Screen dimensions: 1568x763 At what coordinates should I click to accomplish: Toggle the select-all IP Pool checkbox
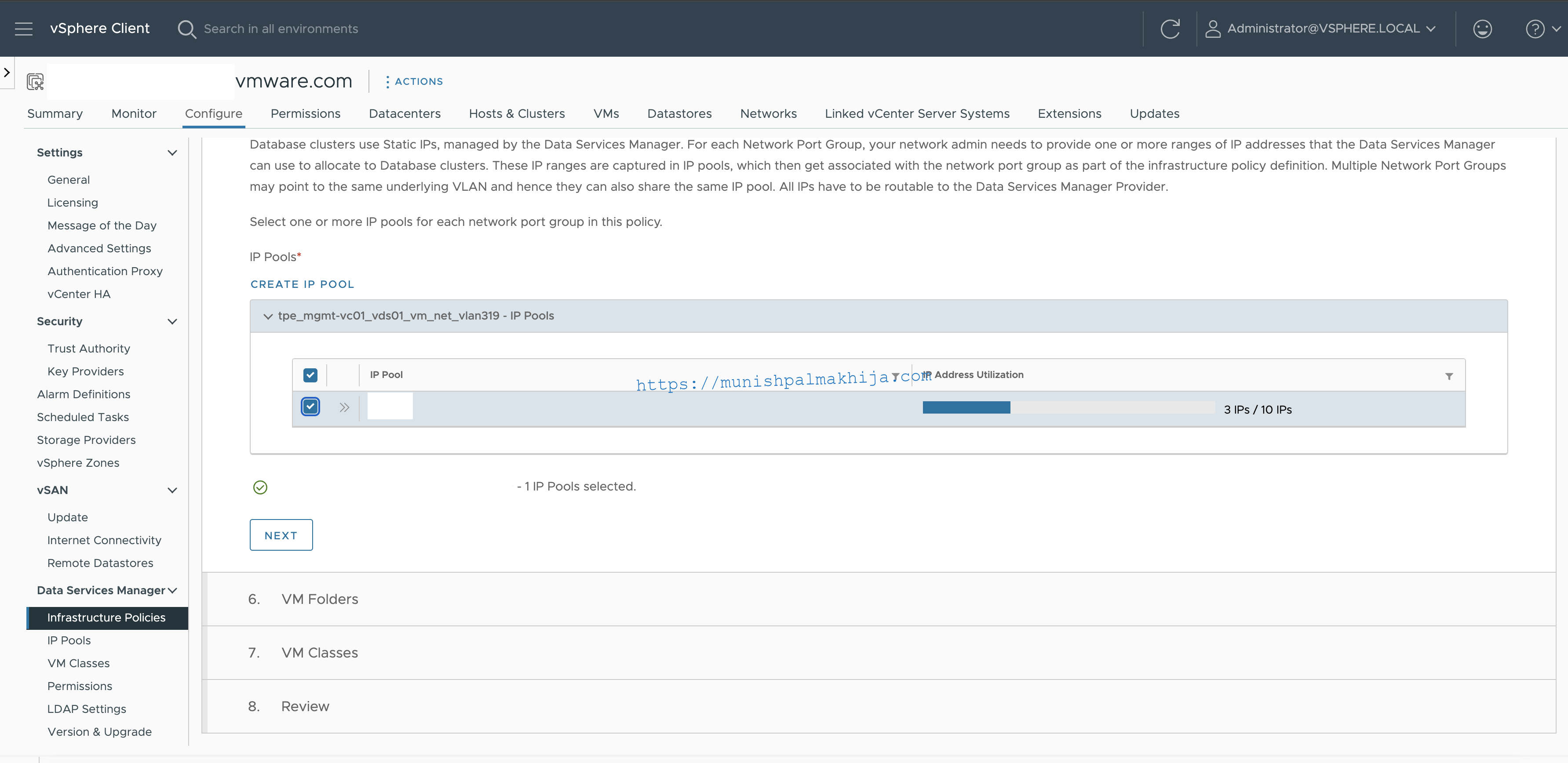click(x=310, y=375)
